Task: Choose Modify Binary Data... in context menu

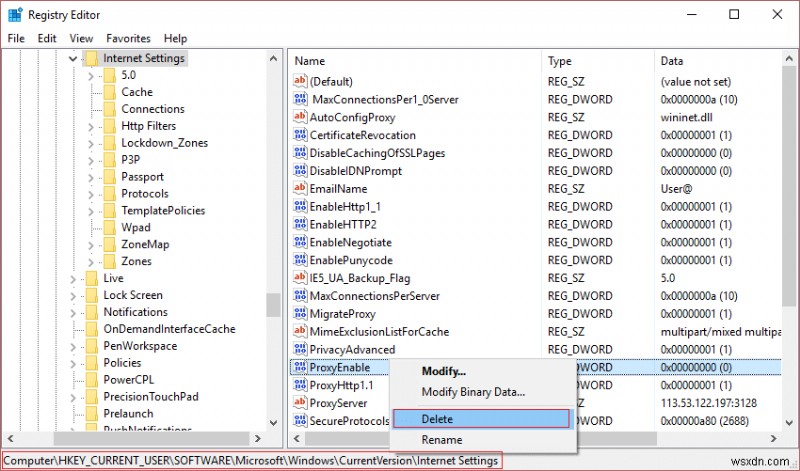Action: pos(473,392)
